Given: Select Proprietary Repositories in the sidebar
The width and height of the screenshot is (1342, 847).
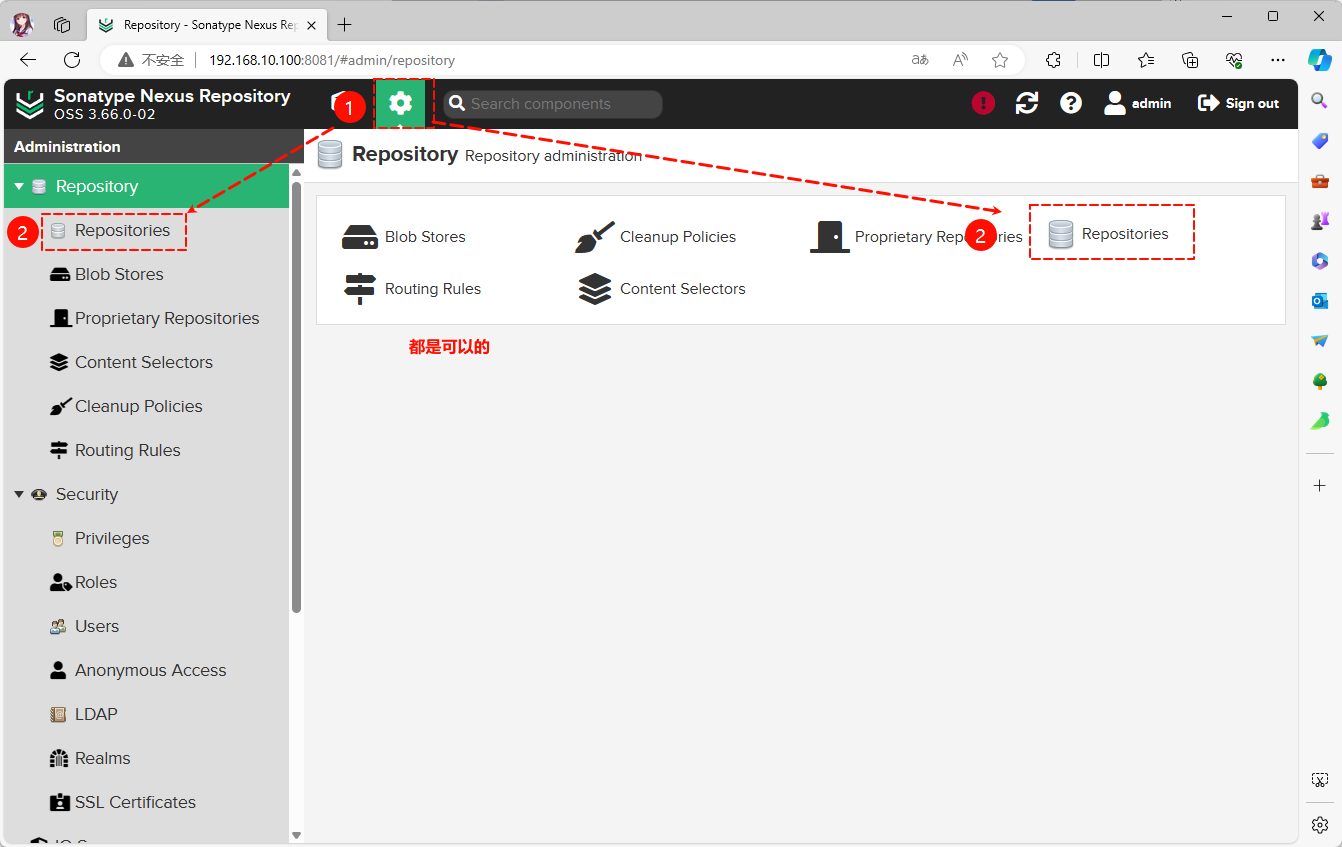Looking at the screenshot, I should 166,319.
